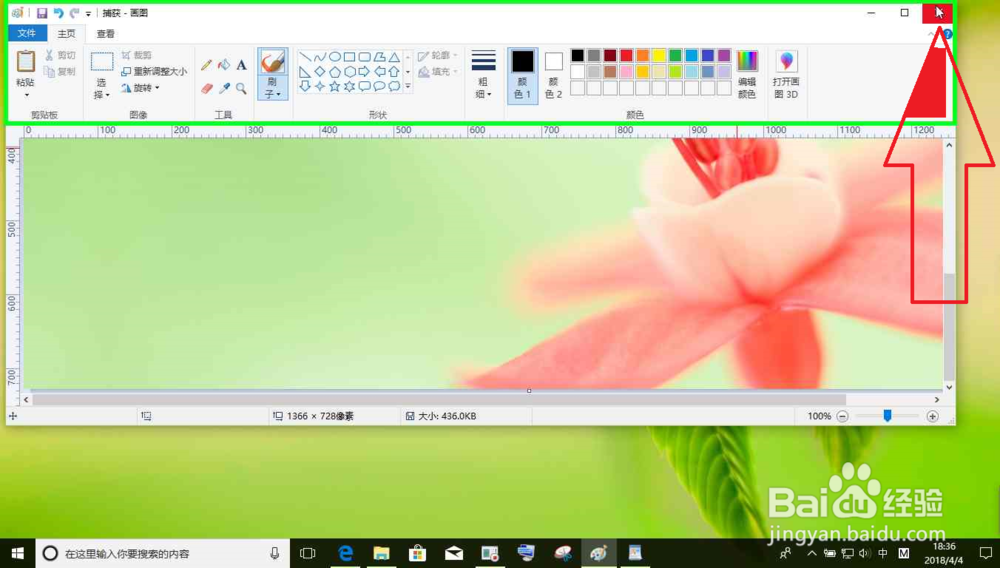Open Microsoft Edge from taskbar
The image size is (1000, 568).
(x=345, y=553)
